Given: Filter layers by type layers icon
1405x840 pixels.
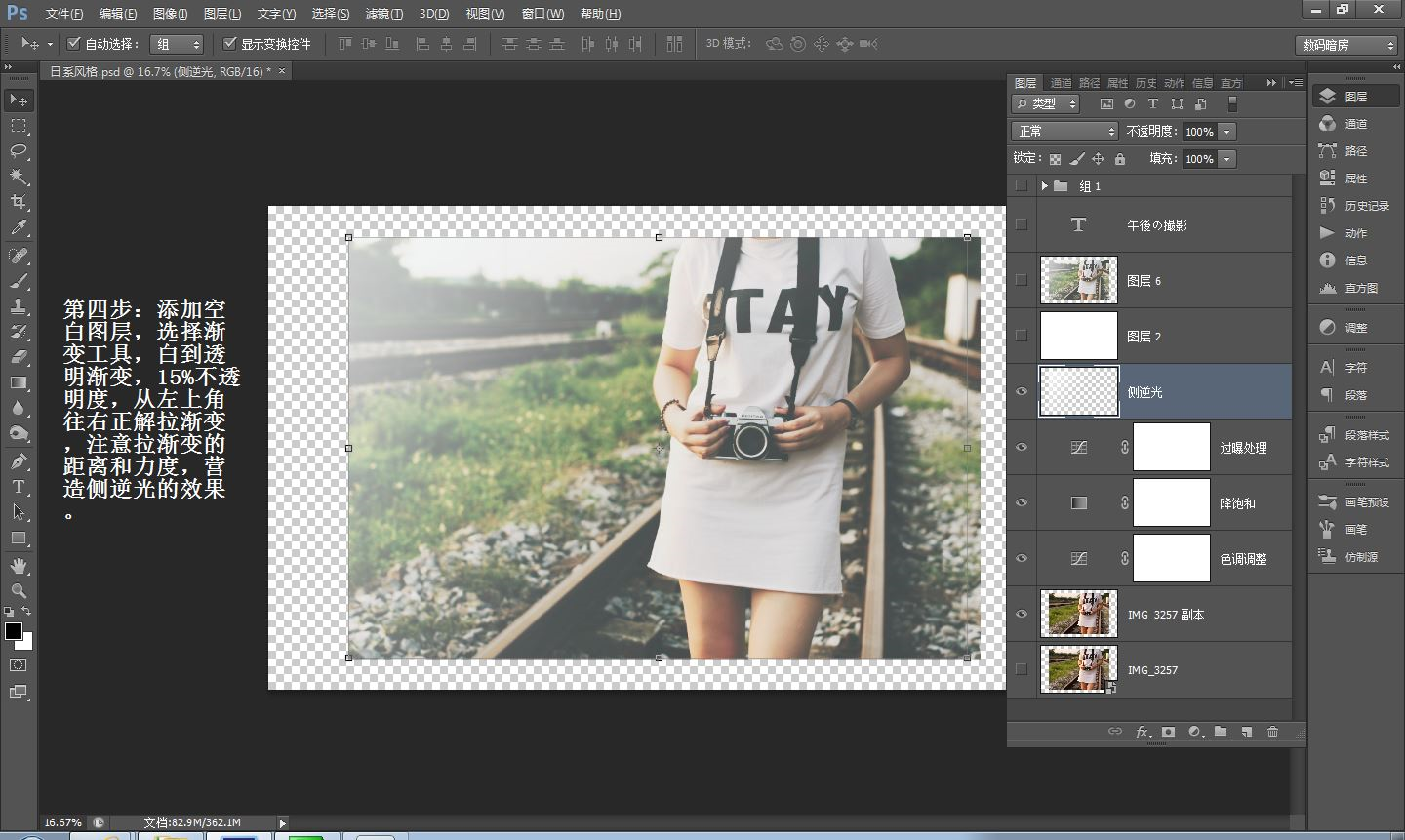Looking at the screenshot, I should (1153, 103).
